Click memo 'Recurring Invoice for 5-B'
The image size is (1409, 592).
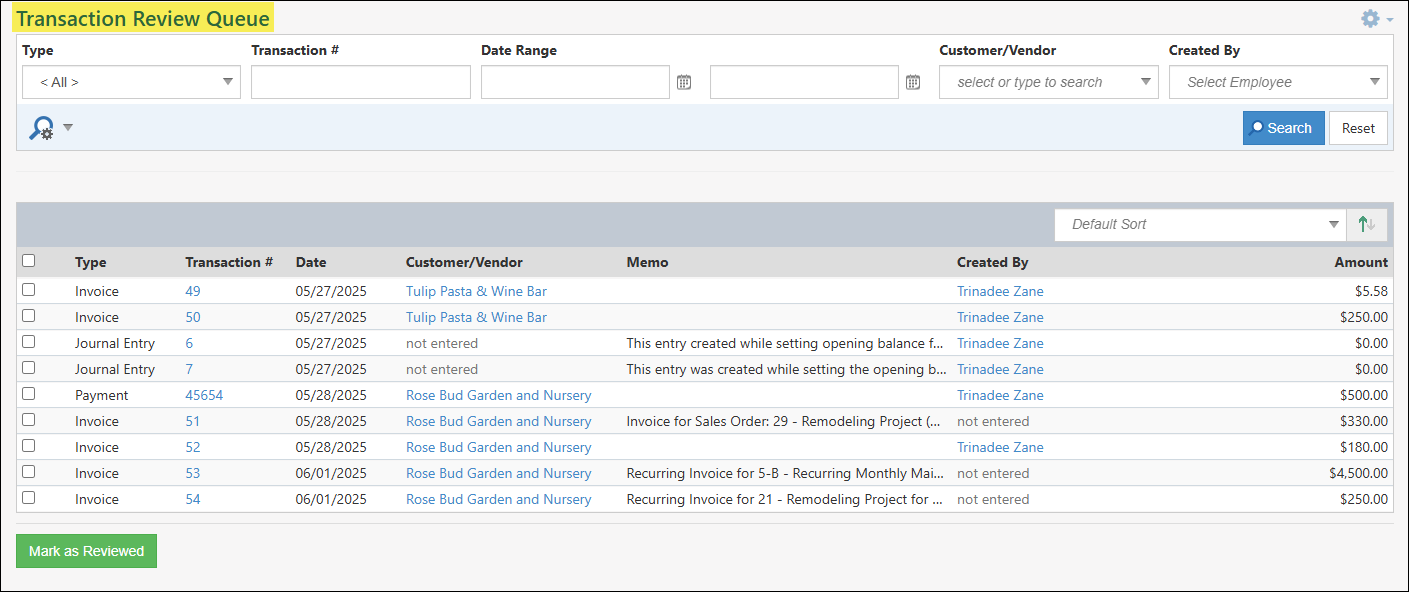pyautogui.click(x=785, y=473)
